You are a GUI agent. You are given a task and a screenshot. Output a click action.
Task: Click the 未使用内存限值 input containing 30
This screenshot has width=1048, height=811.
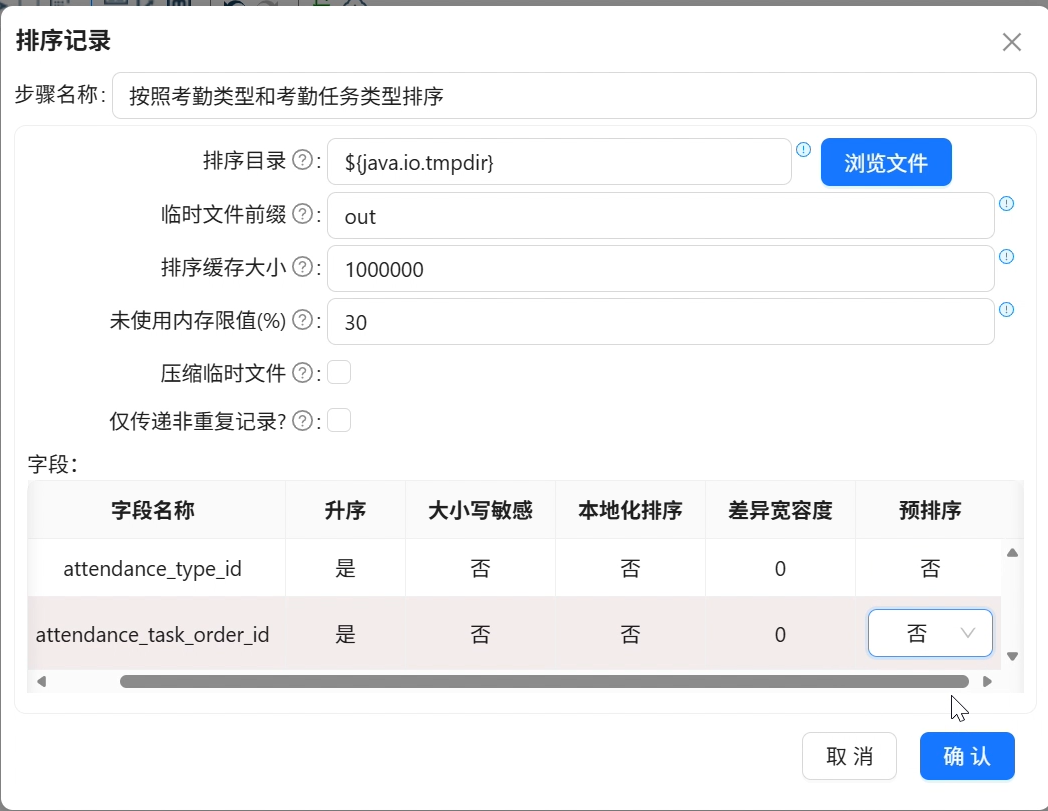click(660, 322)
